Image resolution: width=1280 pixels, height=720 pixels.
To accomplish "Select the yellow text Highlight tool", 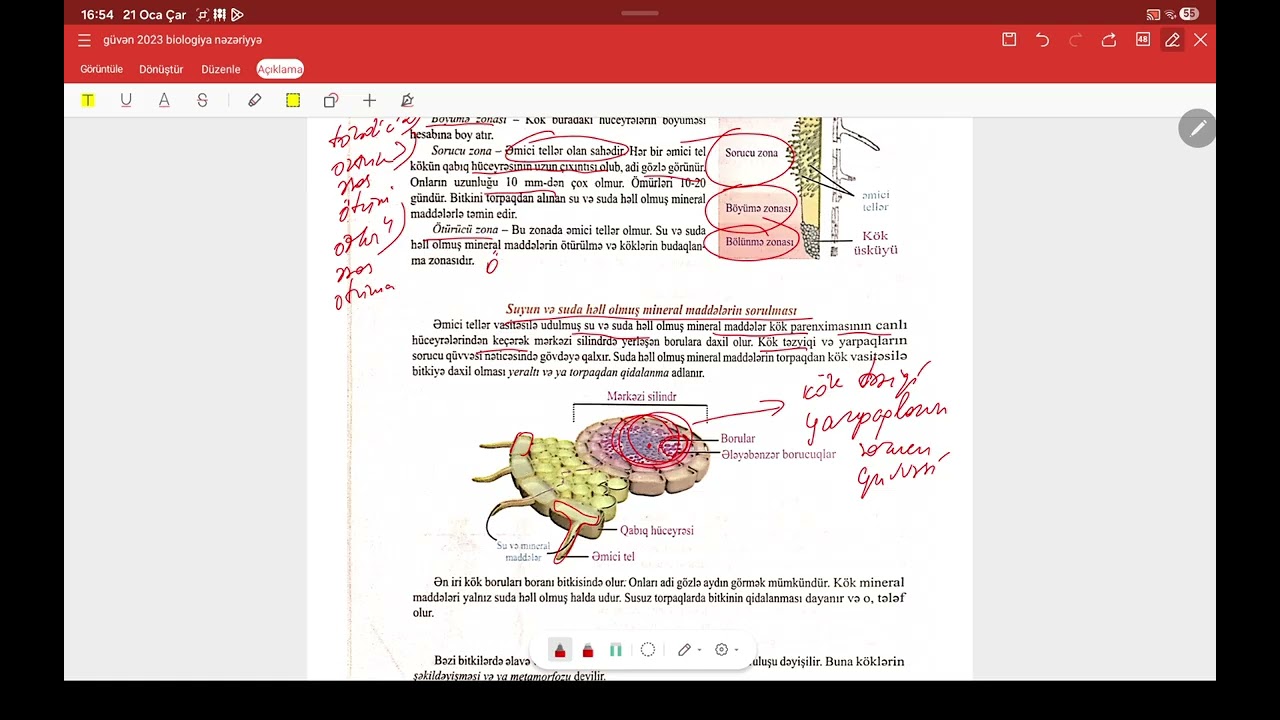I will [88, 100].
